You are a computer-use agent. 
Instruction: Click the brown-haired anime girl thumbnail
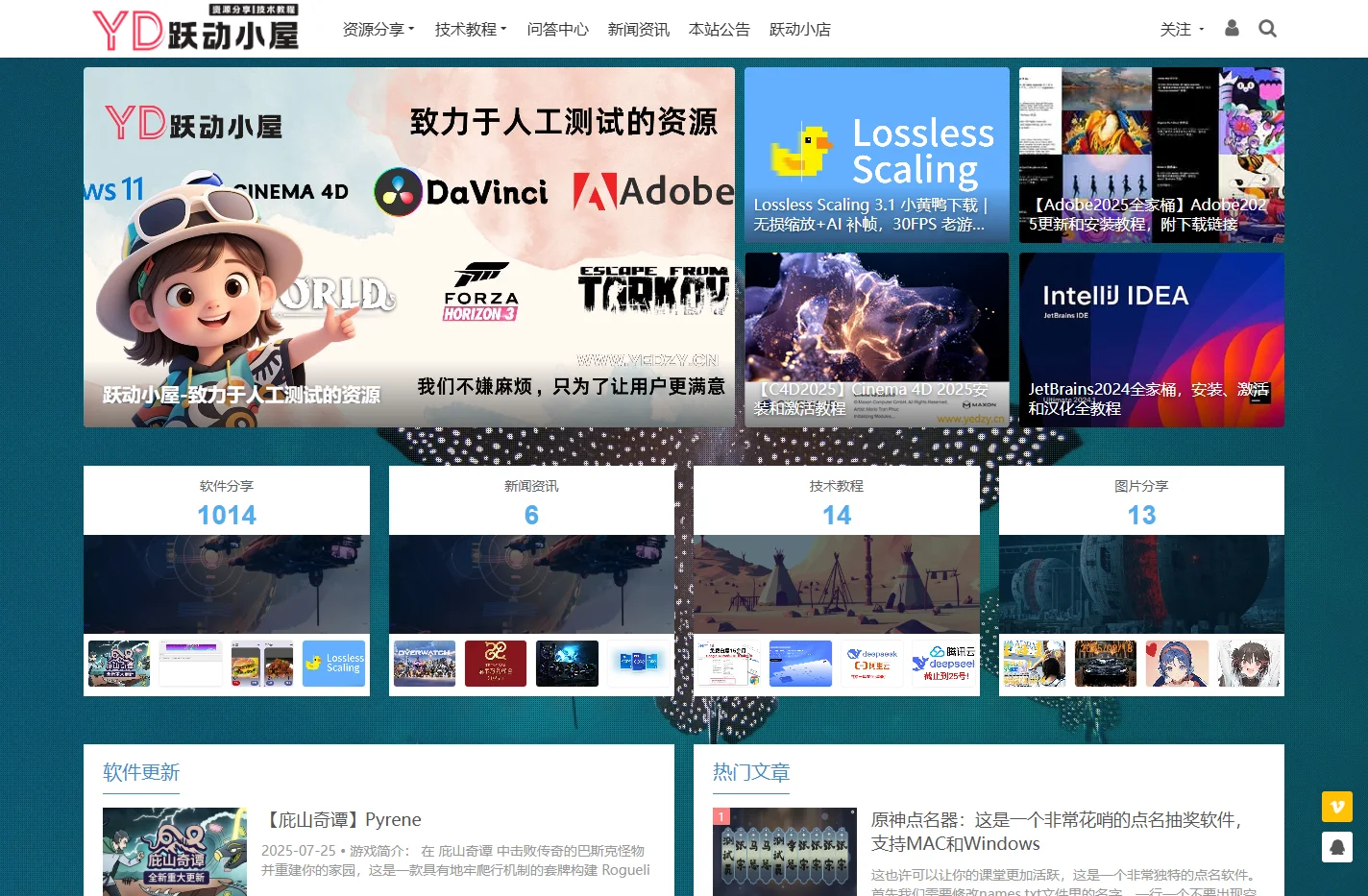pos(1250,664)
